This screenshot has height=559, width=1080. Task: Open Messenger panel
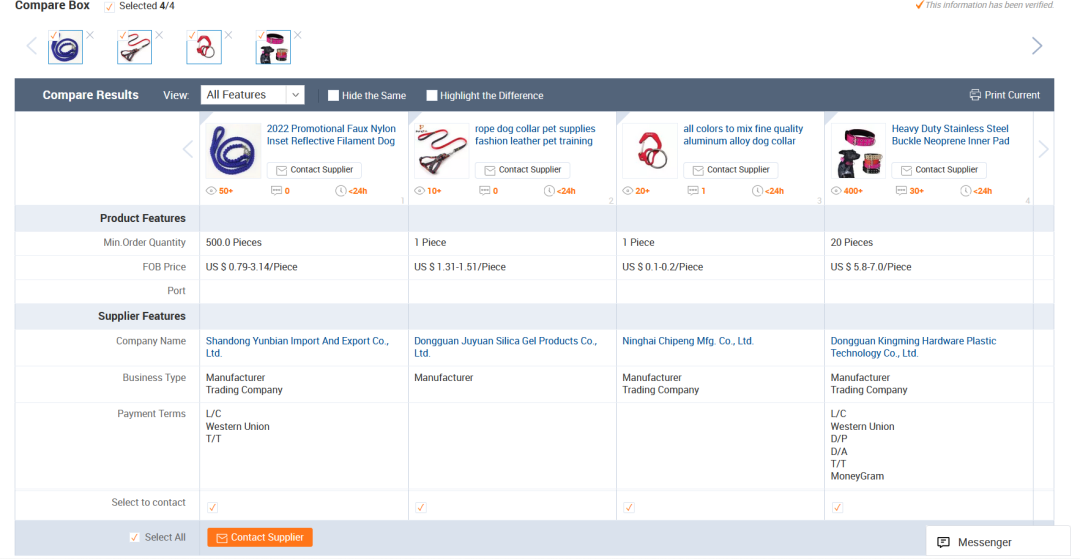(998, 542)
